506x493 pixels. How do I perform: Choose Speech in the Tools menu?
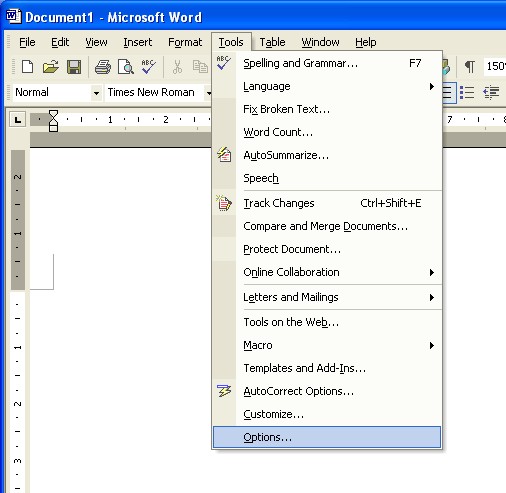(328, 178)
